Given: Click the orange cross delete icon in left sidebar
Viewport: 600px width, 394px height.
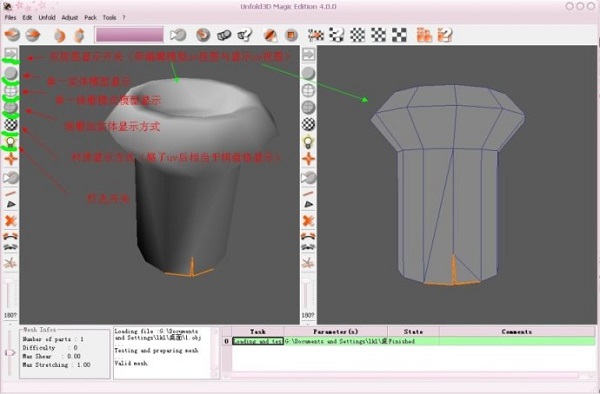Looking at the screenshot, I should point(11,221).
